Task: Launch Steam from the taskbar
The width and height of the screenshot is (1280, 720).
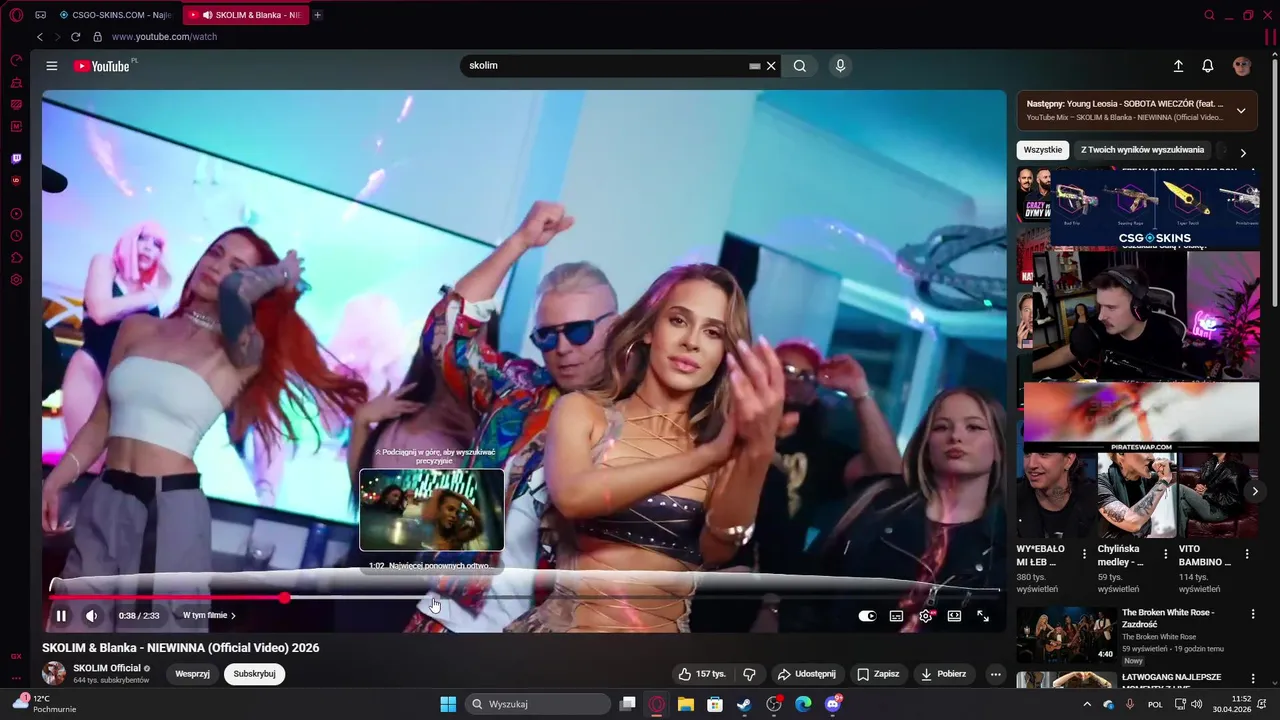Action: click(x=744, y=704)
